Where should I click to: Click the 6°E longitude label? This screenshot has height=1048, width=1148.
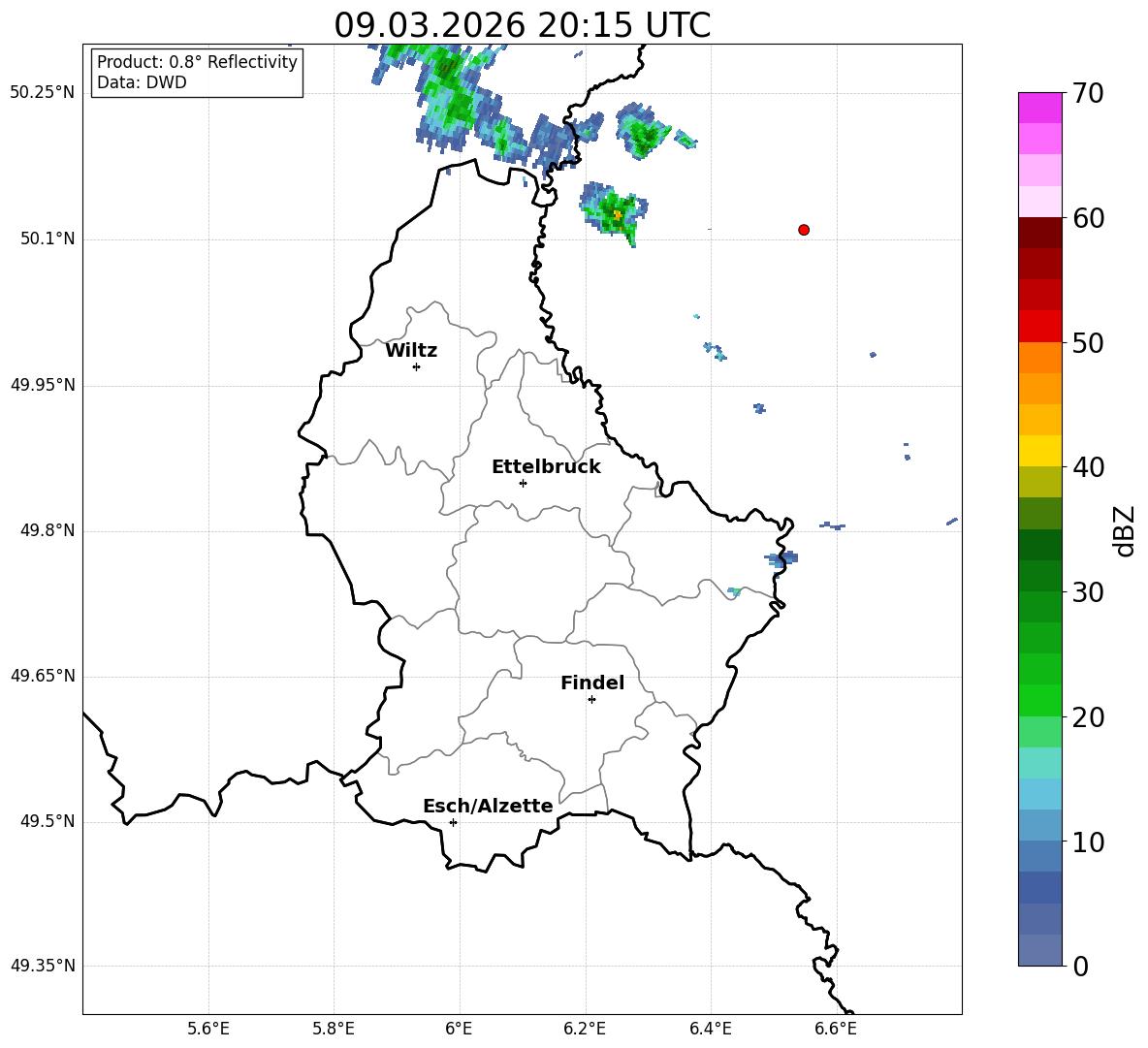(x=459, y=1029)
